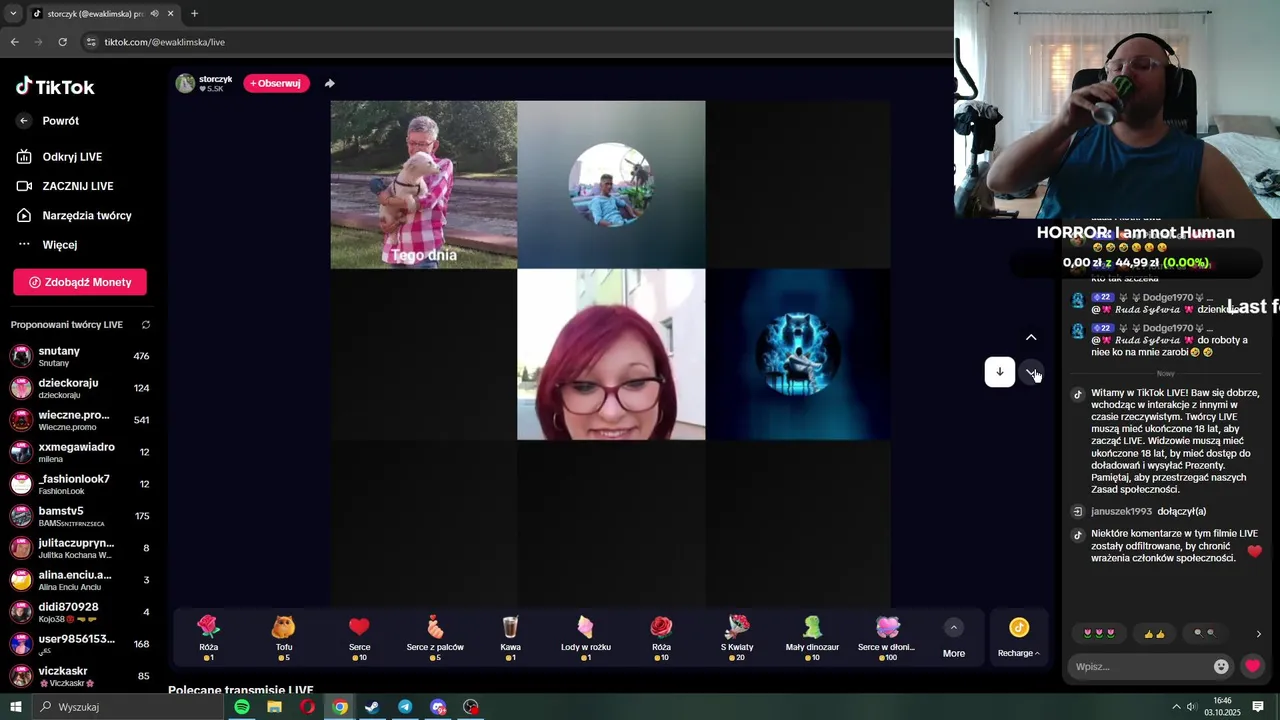
Task: Send the Serce gift
Action: tap(359, 637)
